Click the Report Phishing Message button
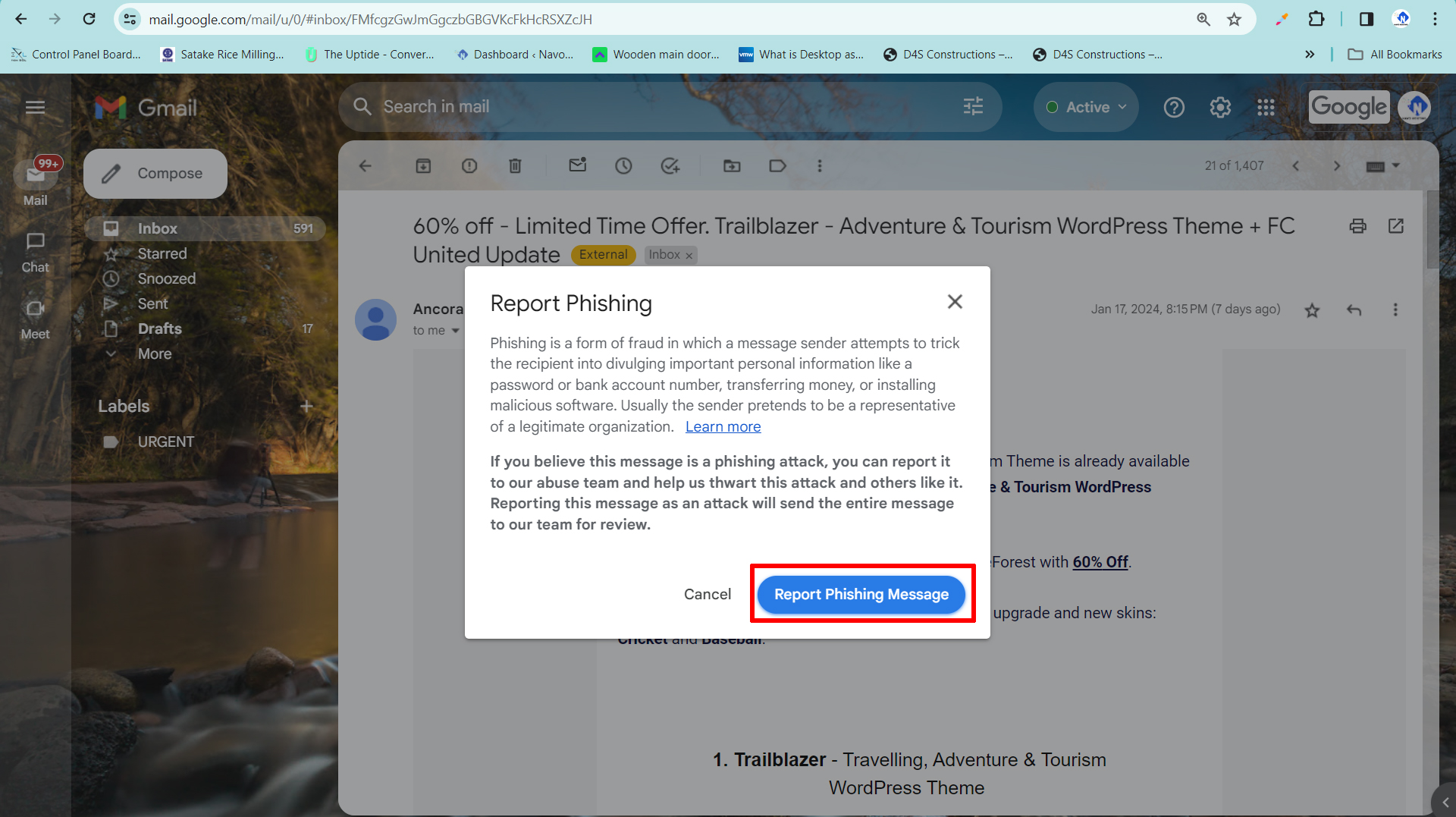The height and width of the screenshot is (817, 1456). (x=861, y=594)
